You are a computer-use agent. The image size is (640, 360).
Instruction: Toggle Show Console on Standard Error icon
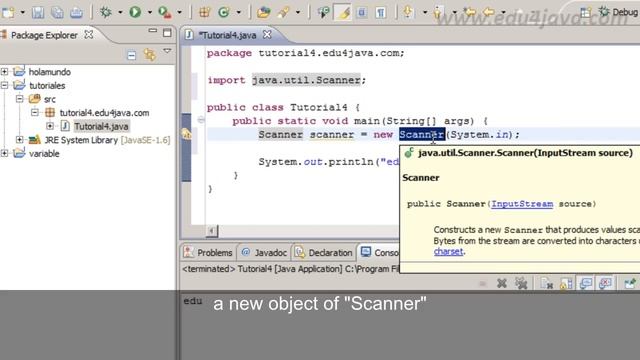[x=605, y=283]
